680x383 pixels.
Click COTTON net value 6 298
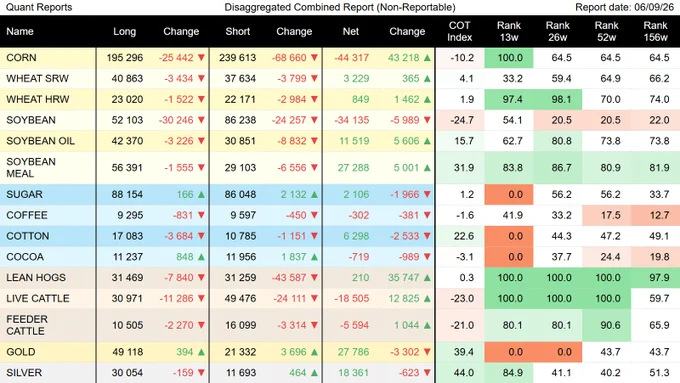pos(356,236)
